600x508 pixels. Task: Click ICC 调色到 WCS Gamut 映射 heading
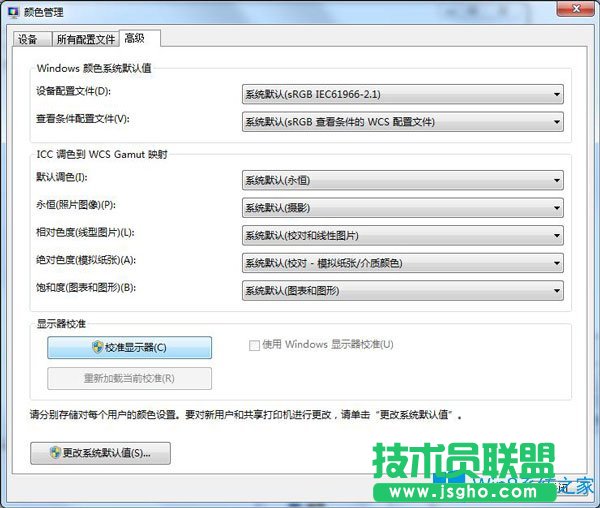click(x=102, y=154)
